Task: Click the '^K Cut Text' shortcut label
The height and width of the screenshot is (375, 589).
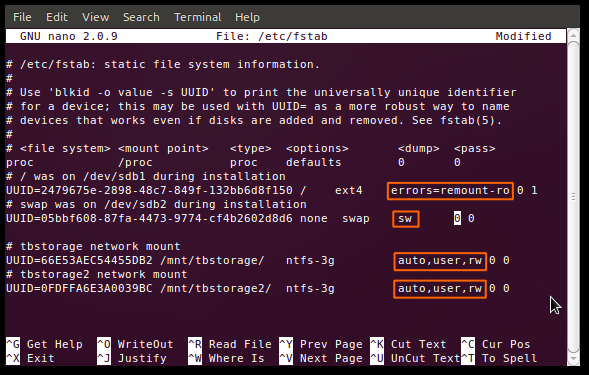Action: click(408, 344)
